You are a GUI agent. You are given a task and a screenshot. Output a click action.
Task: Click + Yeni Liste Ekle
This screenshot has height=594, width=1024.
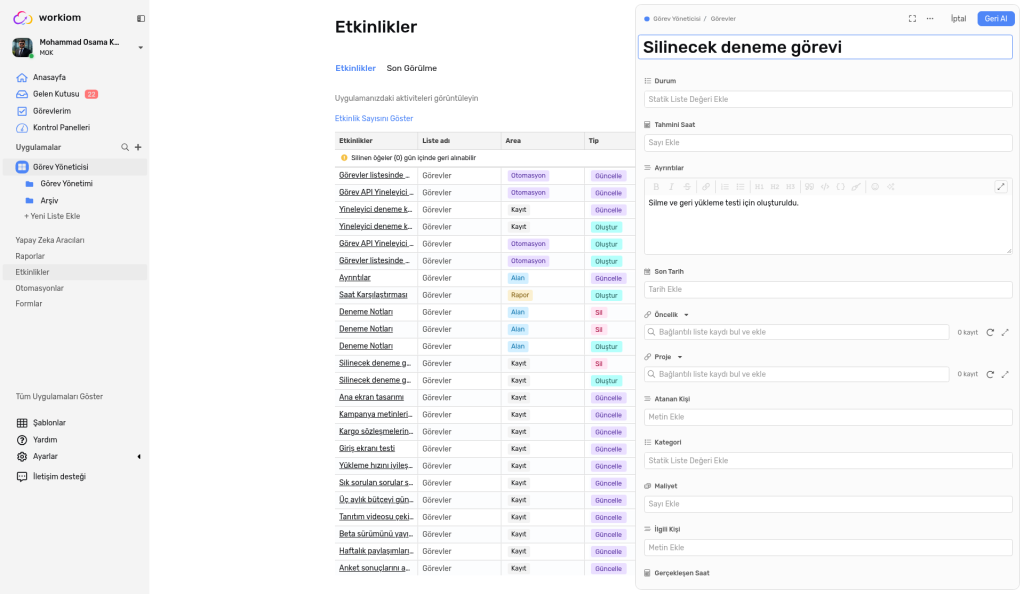52,216
